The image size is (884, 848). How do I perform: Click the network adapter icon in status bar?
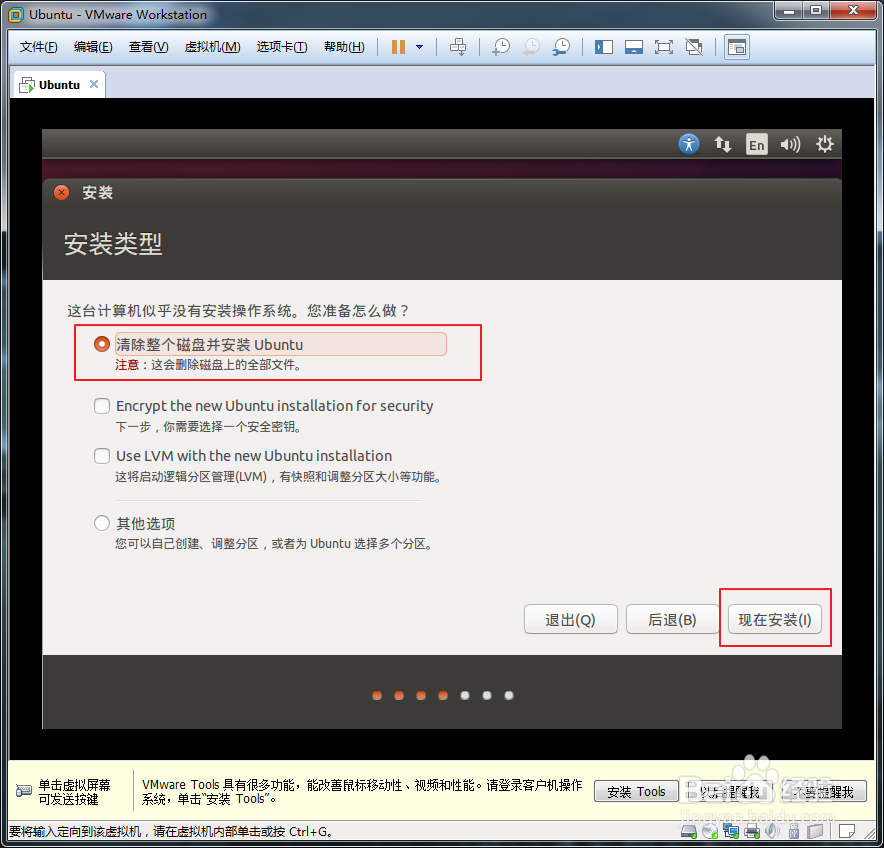pyautogui.click(x=731, y=831)
